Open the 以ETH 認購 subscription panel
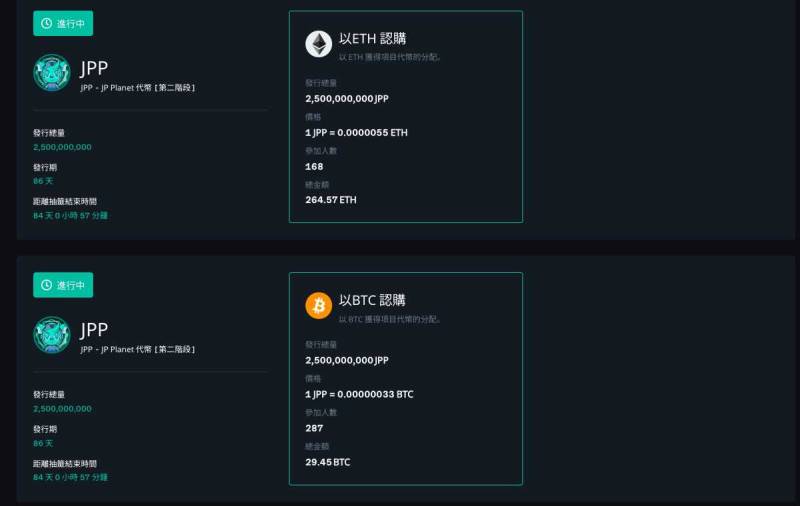Screen dimensions: 800x506 [406, 117]
